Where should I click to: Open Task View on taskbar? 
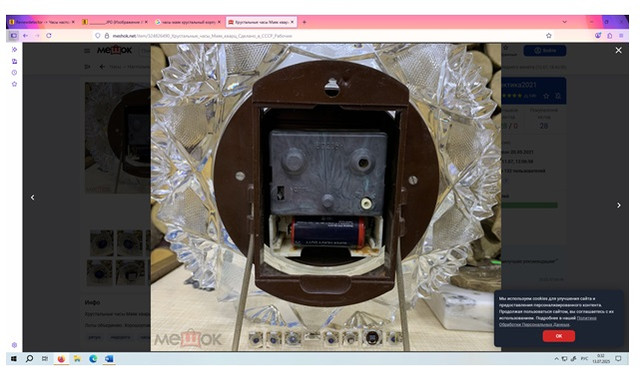click(45, 359)
